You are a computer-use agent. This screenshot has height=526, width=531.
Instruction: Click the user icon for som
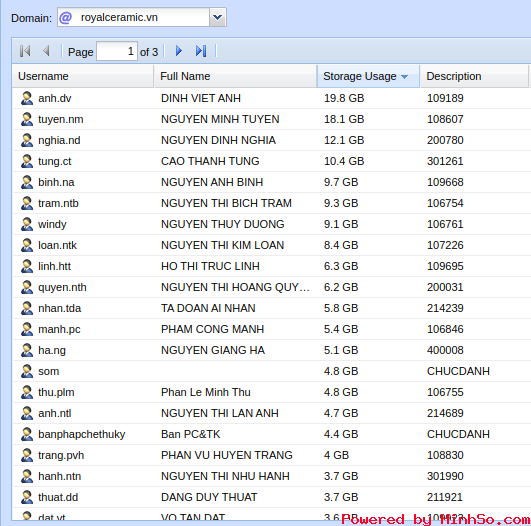pos(27,371)
